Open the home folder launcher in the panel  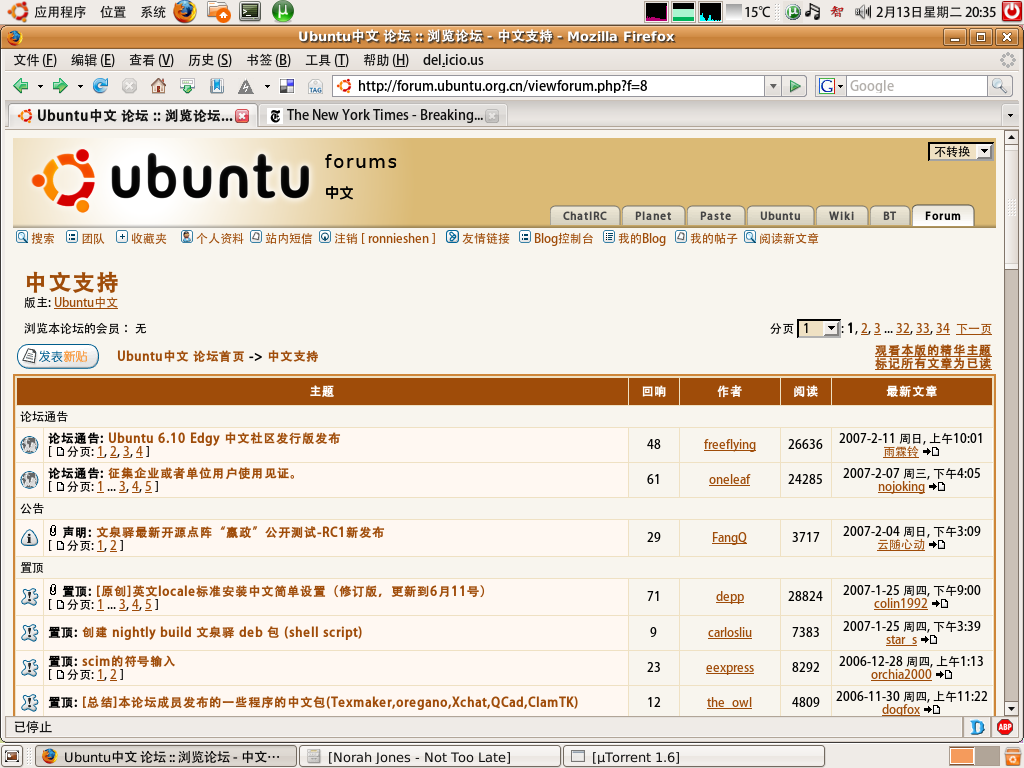pos(218,11)
